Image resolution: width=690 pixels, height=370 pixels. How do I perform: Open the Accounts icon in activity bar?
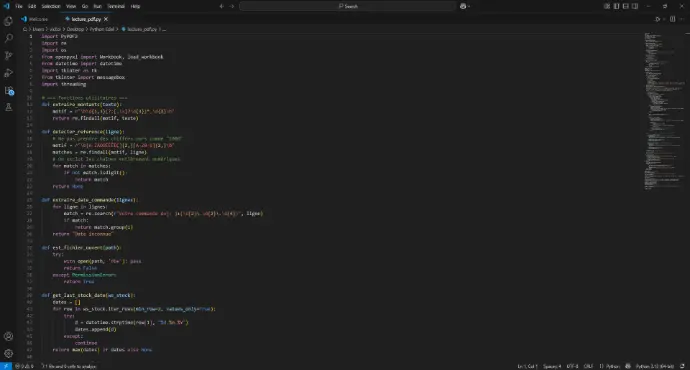pos(8,337)
